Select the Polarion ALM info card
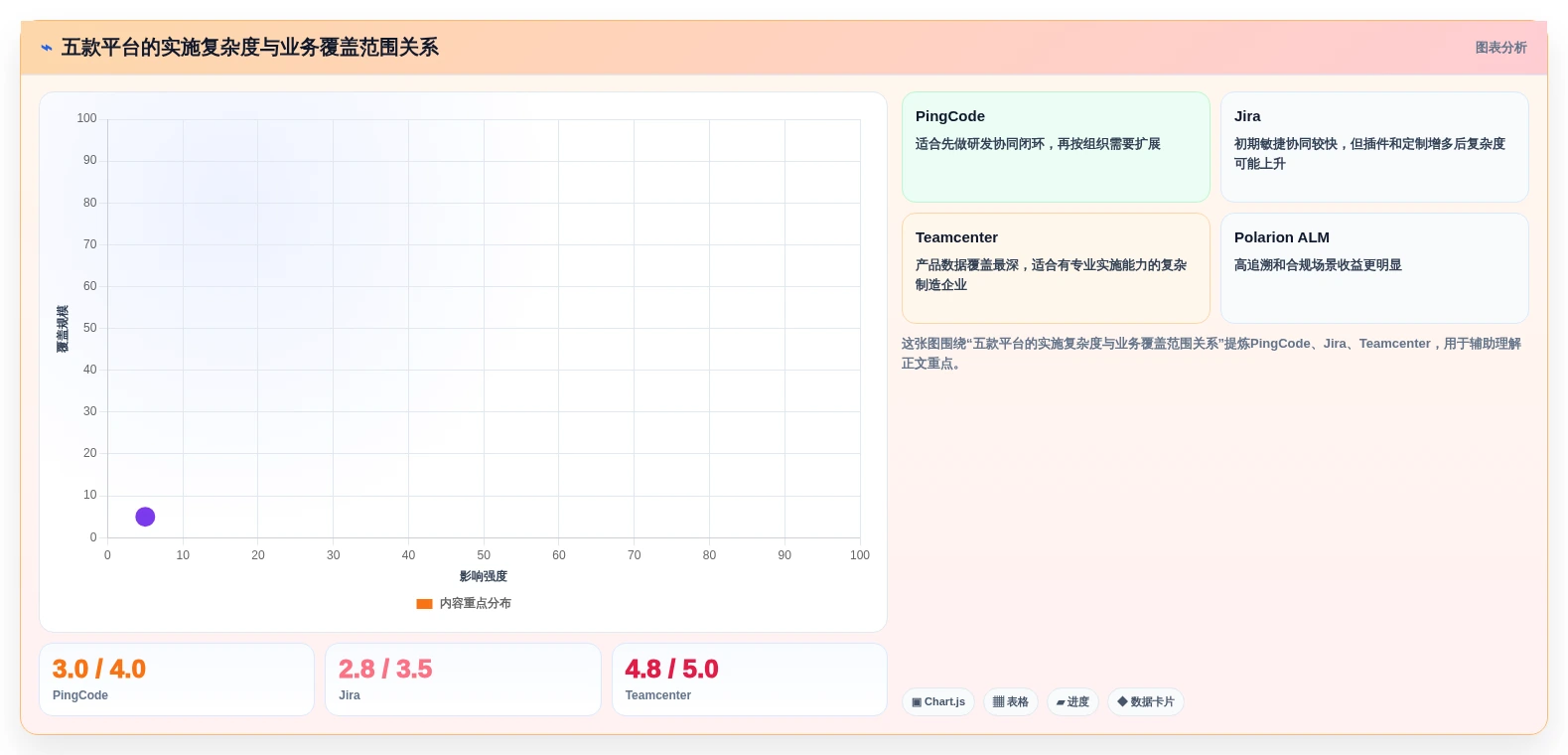 [x=1374, y=268]
